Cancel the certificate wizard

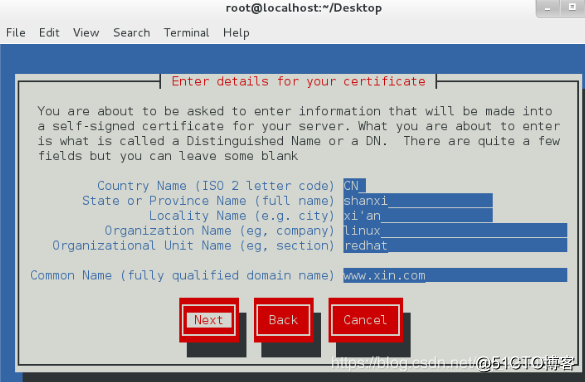365,320
